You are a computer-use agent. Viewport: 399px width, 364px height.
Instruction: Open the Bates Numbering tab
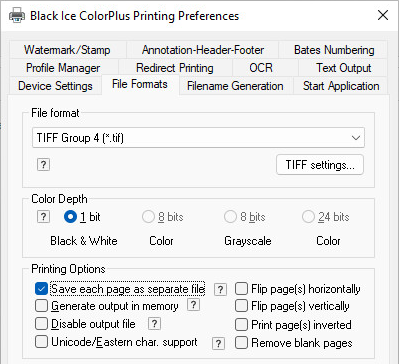pyautogui.click(x=334, y=50)
